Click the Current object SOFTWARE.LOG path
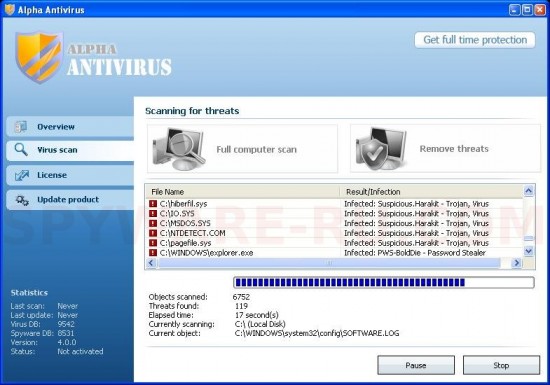This screenshot has width=550, height=385. [x=317, y=333]
